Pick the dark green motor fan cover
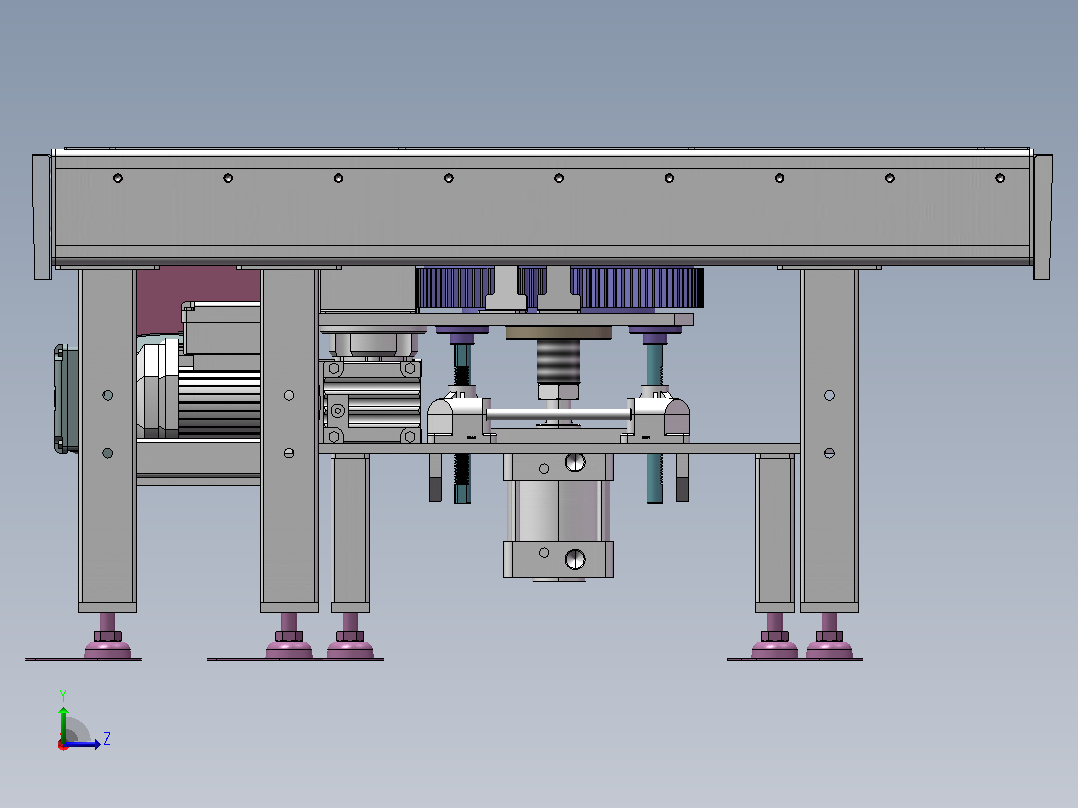Viewport: 1078px width, 808px height. [65, 399]
